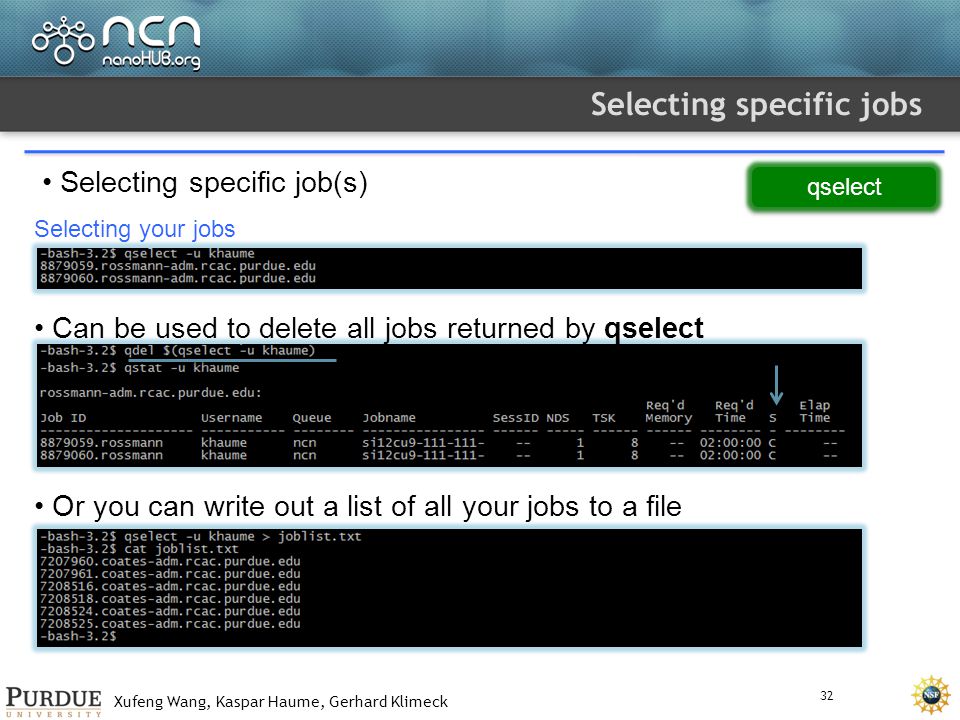Click '7208518.coates-adm.rcac.purdue.edu' line

(x=170, y=599)
